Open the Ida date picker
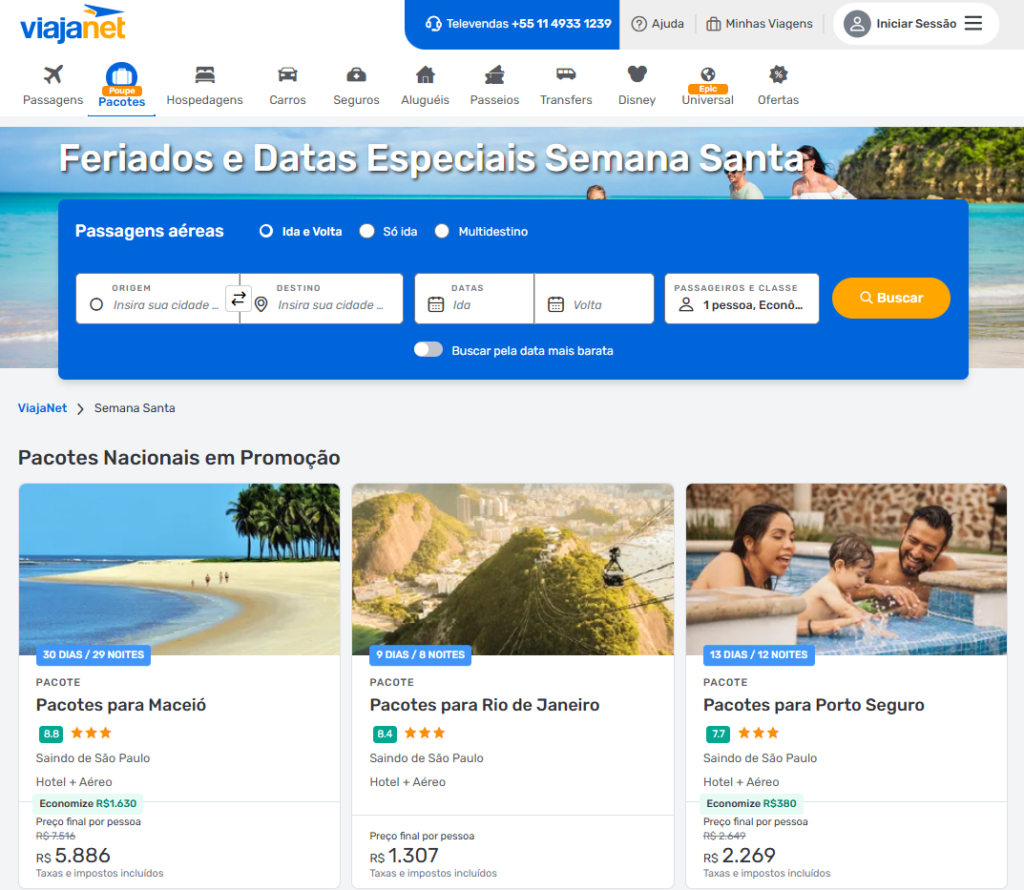This screenshot has height=890, width=1024. pos(474,304)
